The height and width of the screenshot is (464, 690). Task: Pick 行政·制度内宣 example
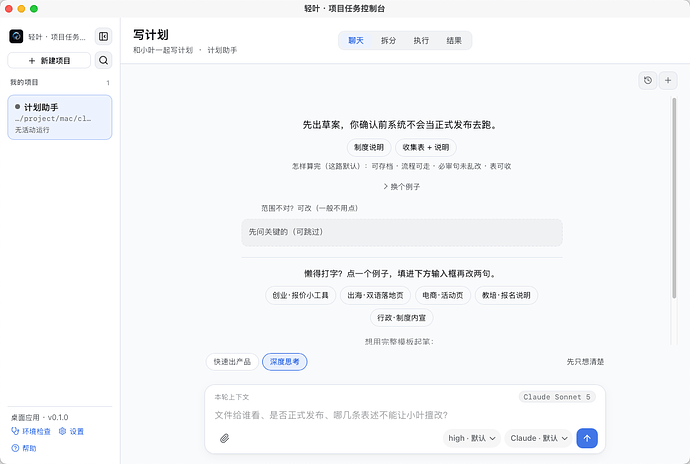tap(401, 317)
